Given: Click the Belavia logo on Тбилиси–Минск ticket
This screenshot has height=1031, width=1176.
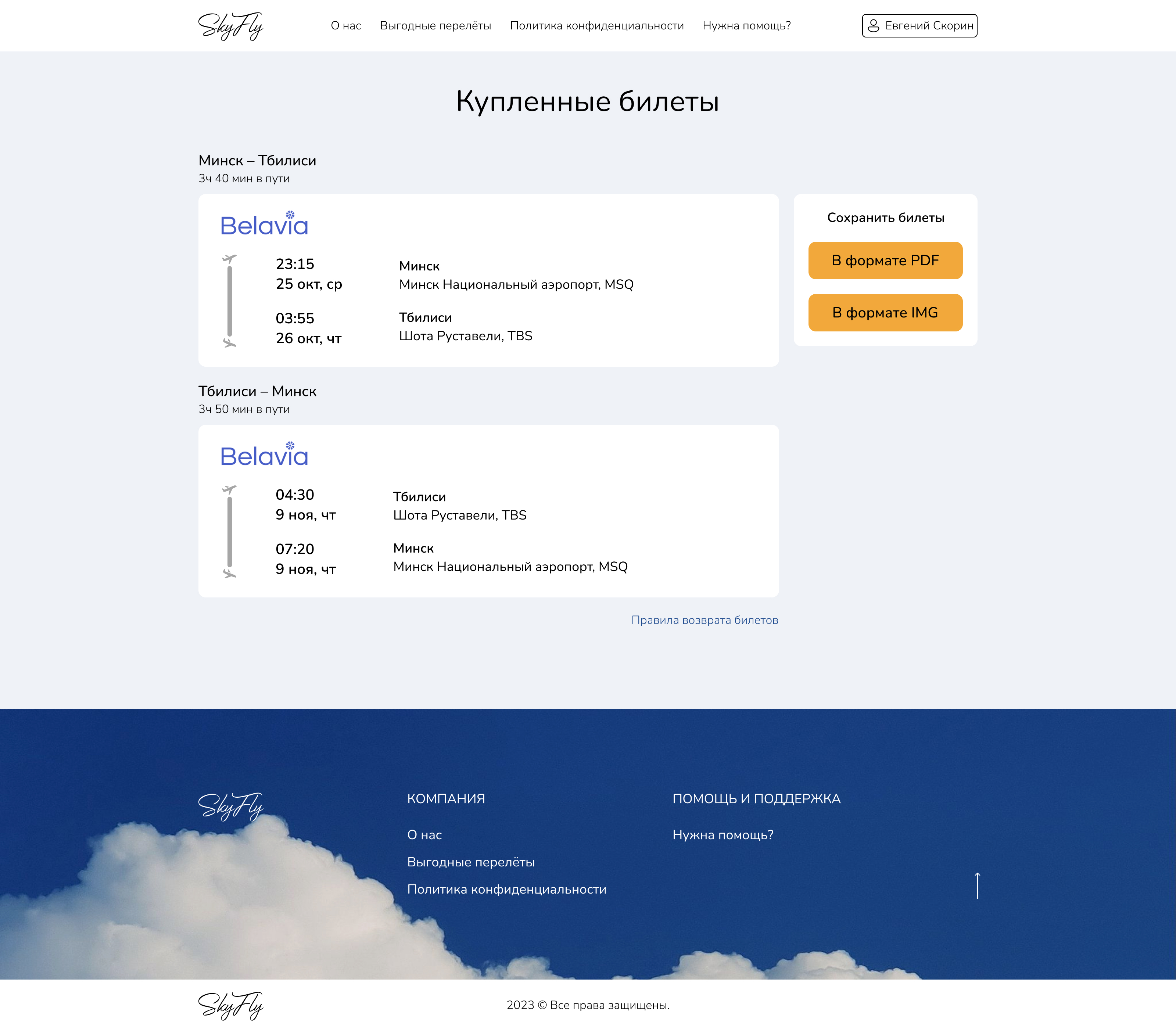Looking at the screenshot, I should [264, 455].
